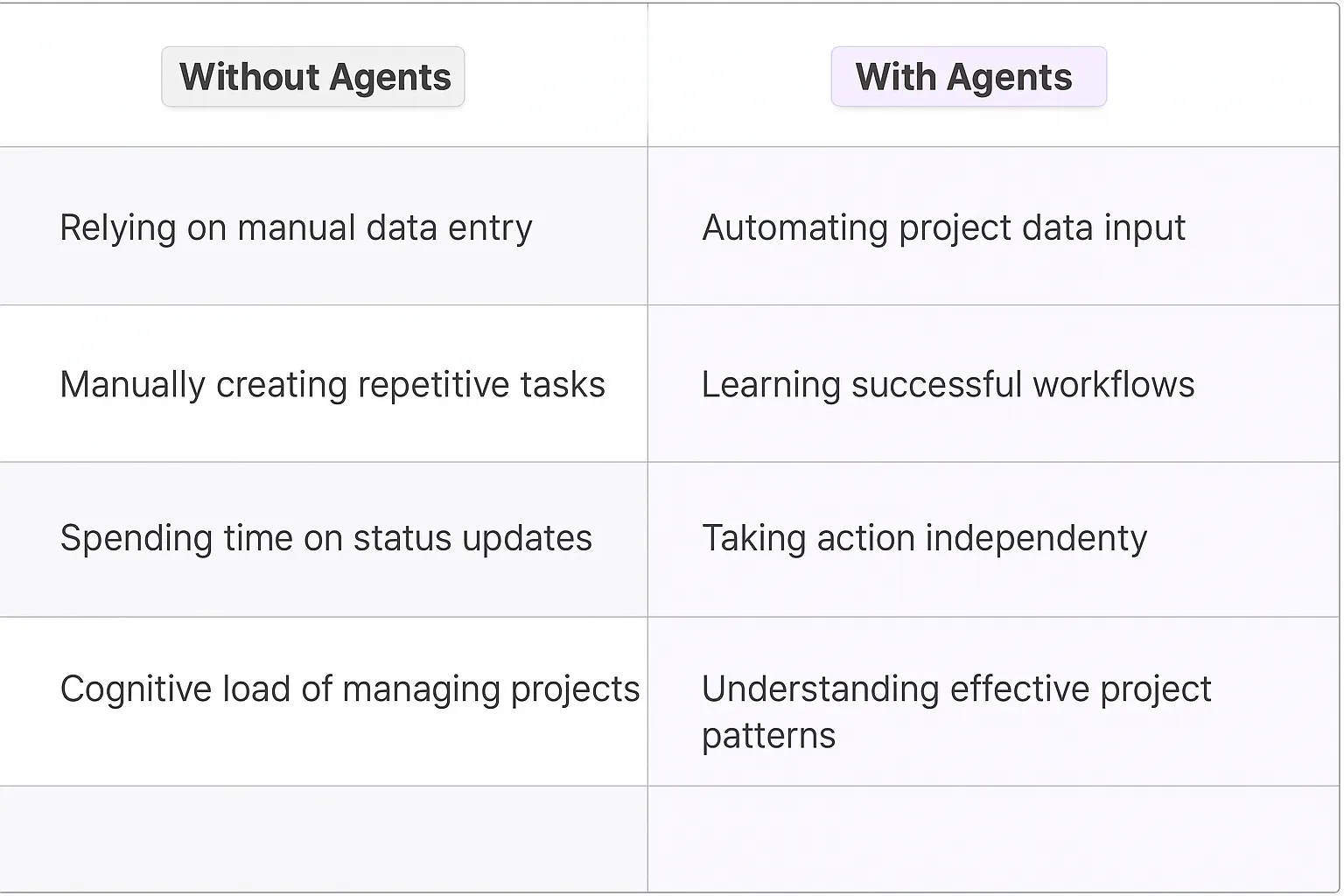Image resolution: width=1344 pixels, height=896 pixels.
Task: Click the "Without Agents" header badge
Action: coord(313,77)
